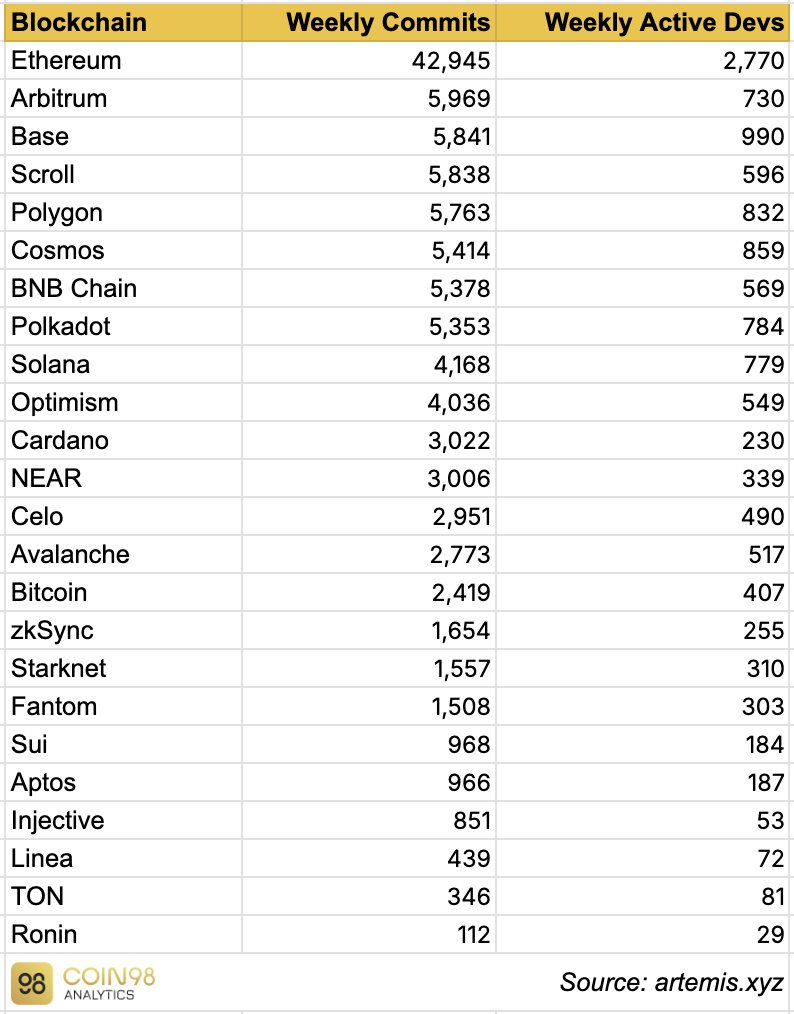Image resolution: width=794 pixels, height=1014 pixels.
Task: Click Solana's 779 active devs cell
Action: (763, 364)
